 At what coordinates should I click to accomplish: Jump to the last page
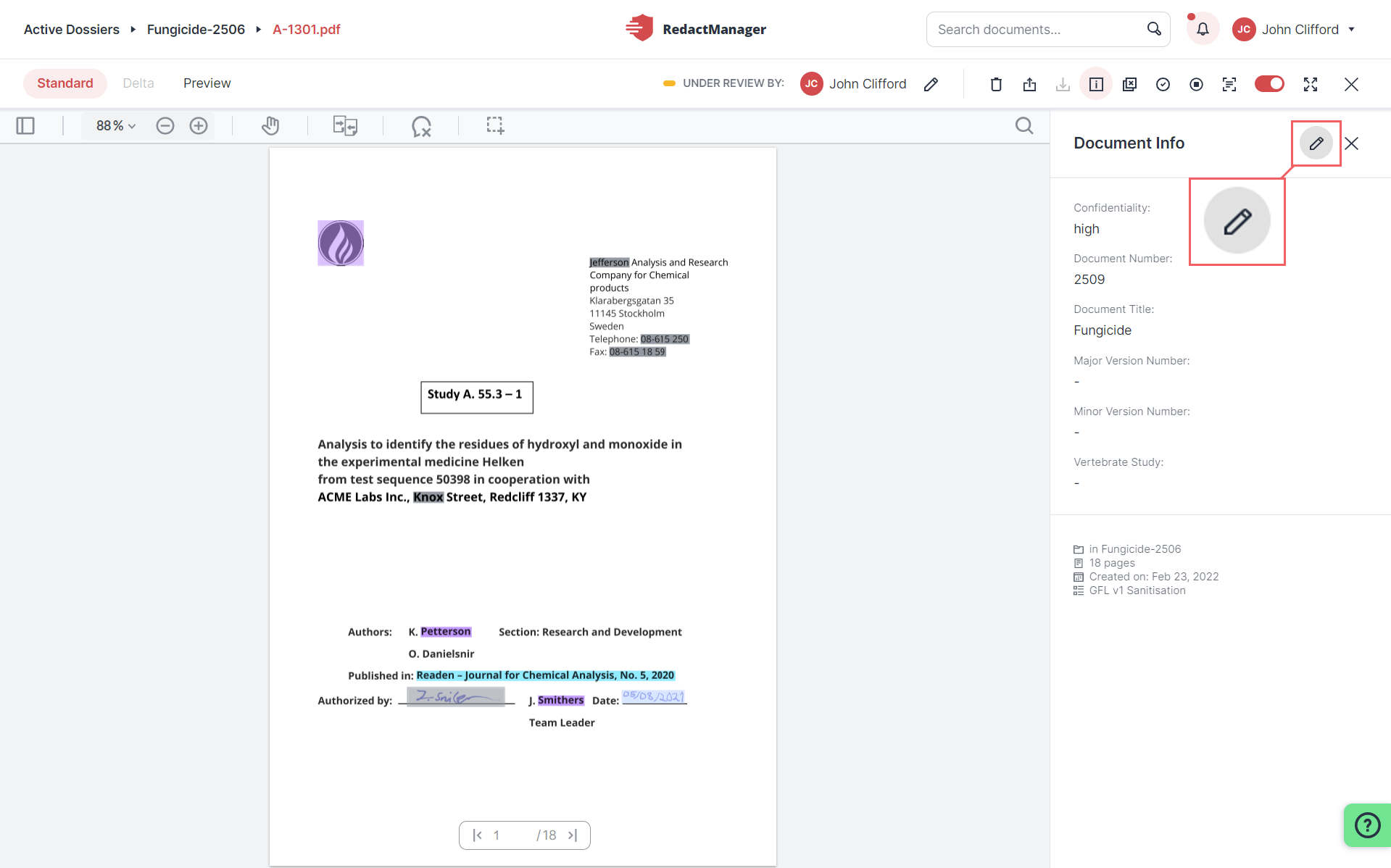(x=573, y=835)
